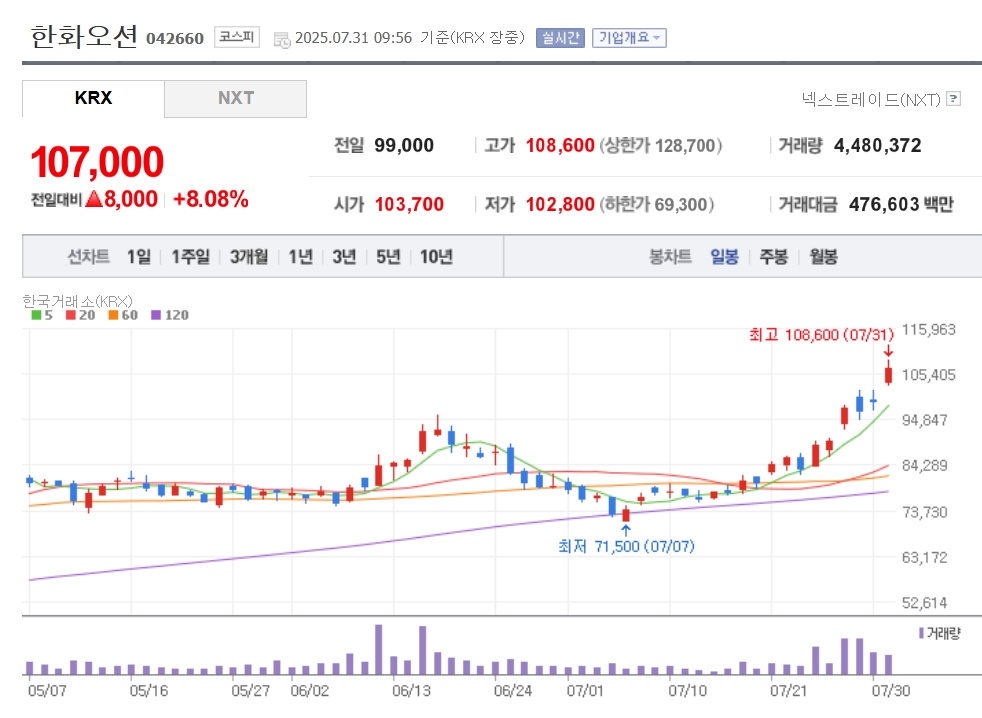The image size is (982, 718).
Task: Click the 2025.07.31 09:56 timestamp
Action: pyautogui.click(x=353, y=38)
